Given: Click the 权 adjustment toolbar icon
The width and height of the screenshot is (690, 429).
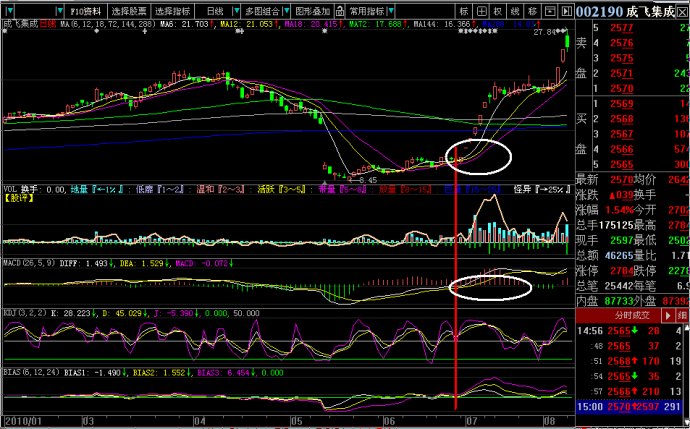Looking at the screenshot, I should tap(497, 9).
